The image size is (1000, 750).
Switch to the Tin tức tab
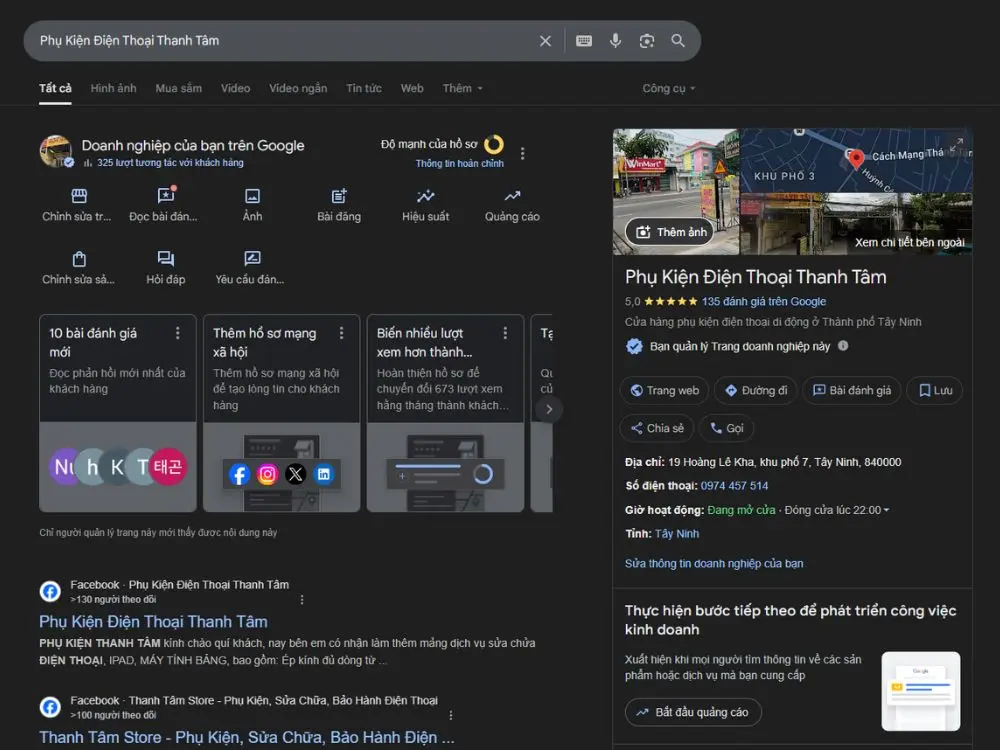coord(364,88)
